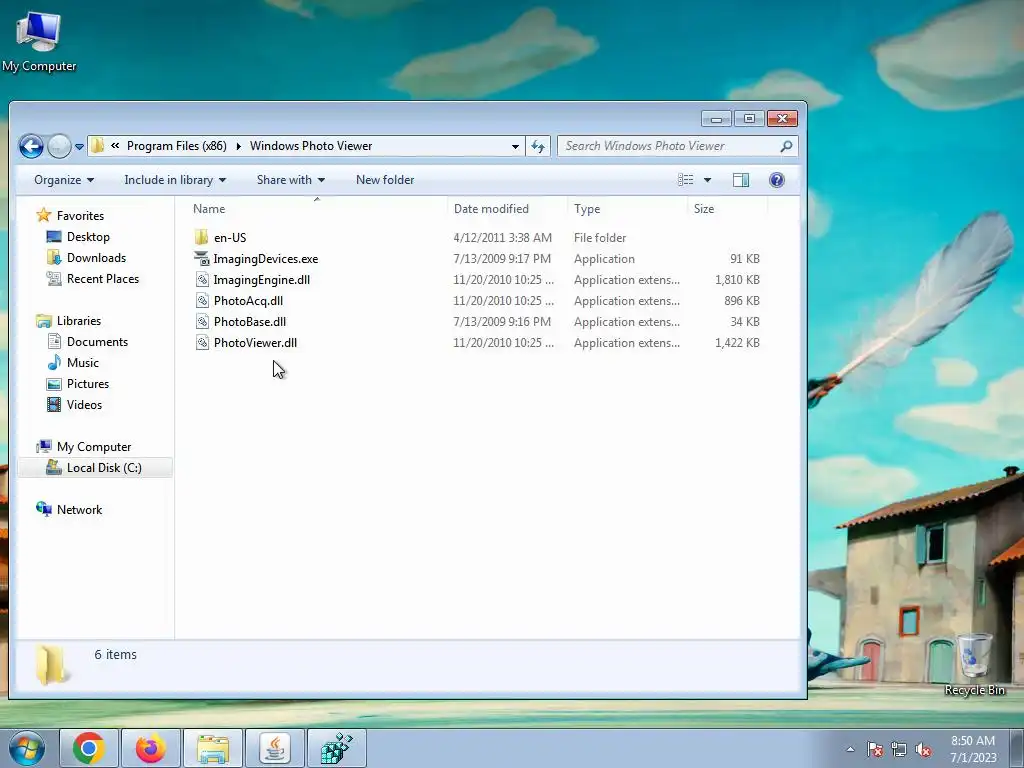Select the Recycle Bin desktop icon

tap(974, 665)
